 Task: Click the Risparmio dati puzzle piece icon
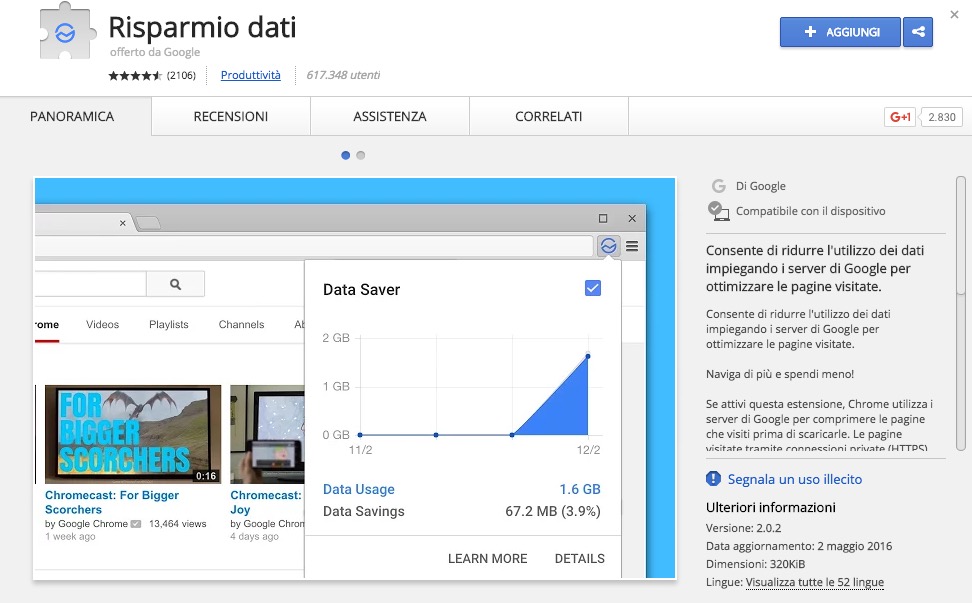click(x=67, y=33)
